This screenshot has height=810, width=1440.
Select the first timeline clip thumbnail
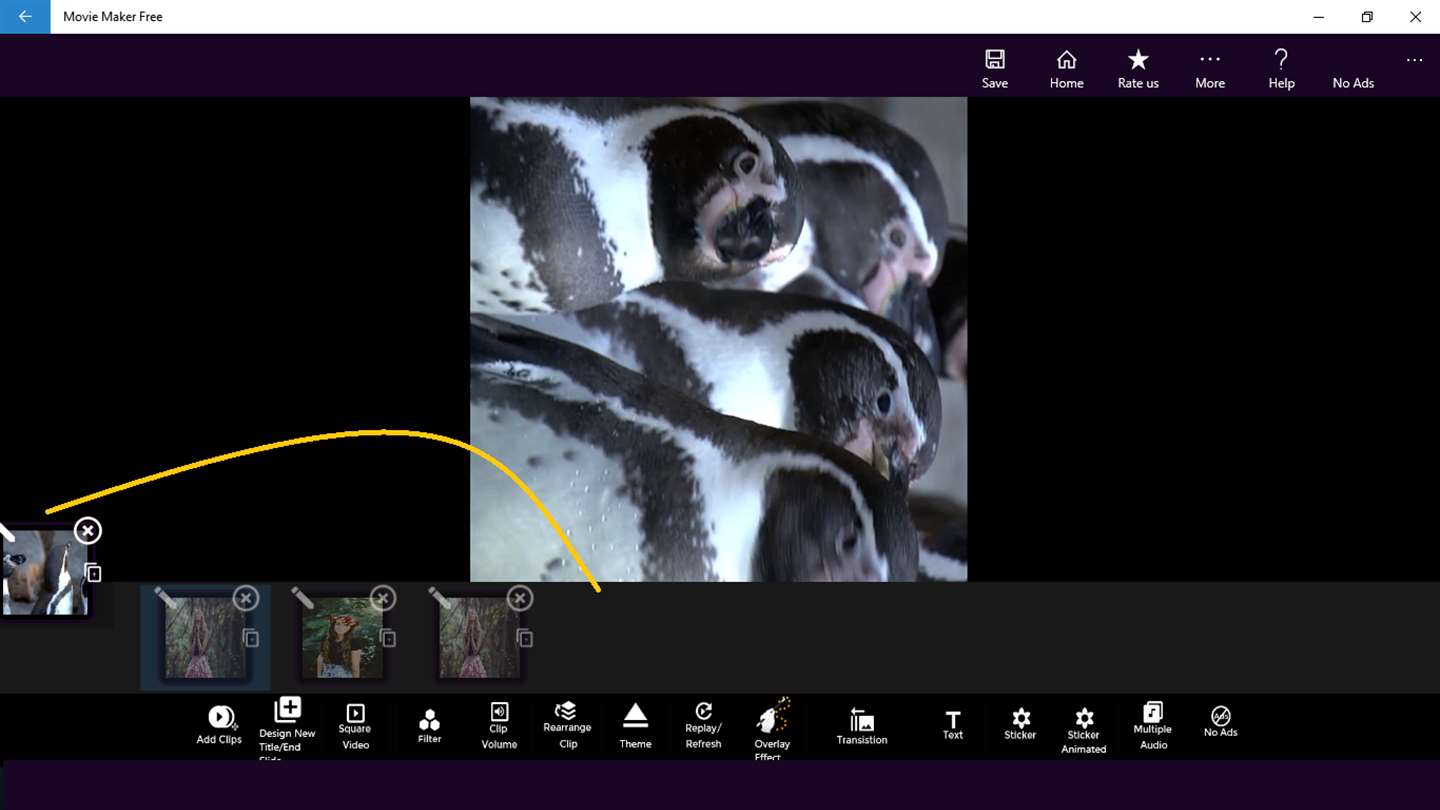[x=204, y=638]
